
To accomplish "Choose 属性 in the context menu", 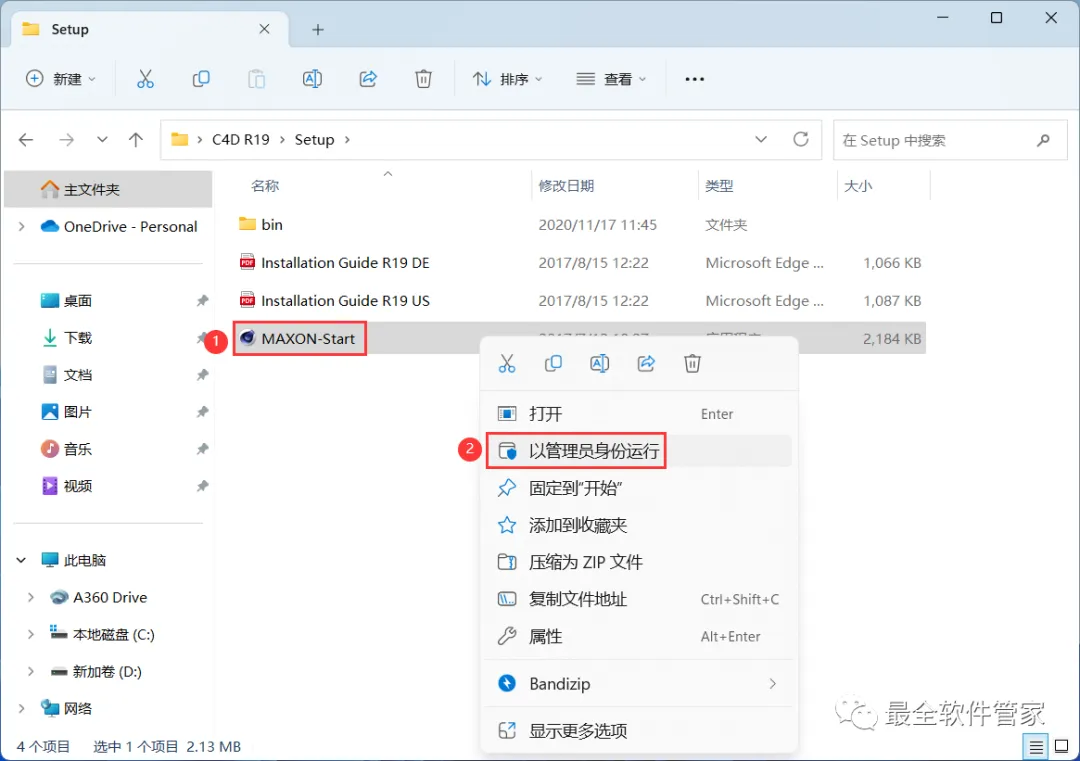I will 638,636.
